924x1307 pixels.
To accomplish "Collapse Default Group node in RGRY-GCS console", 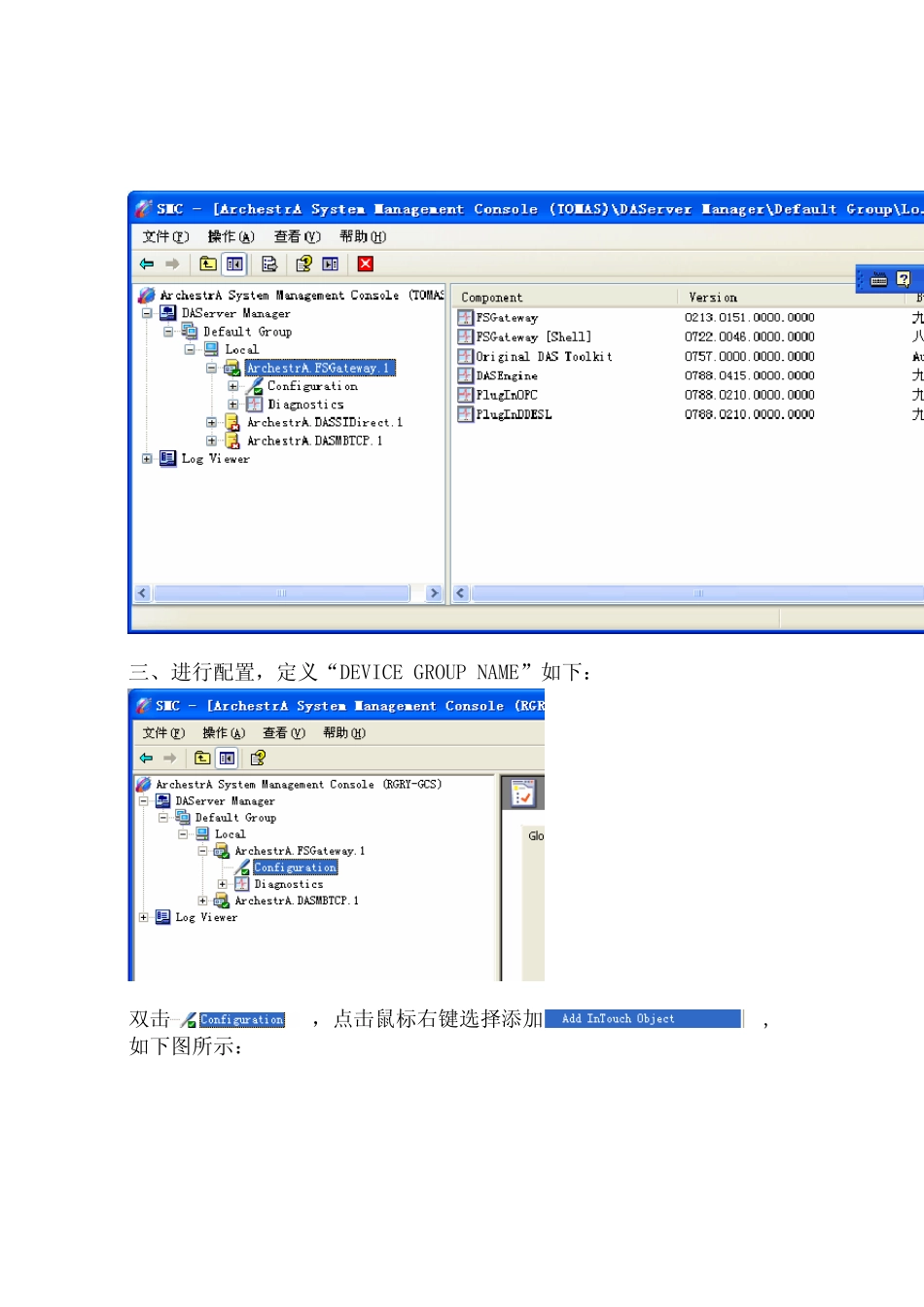I will [x=162, y=818].
